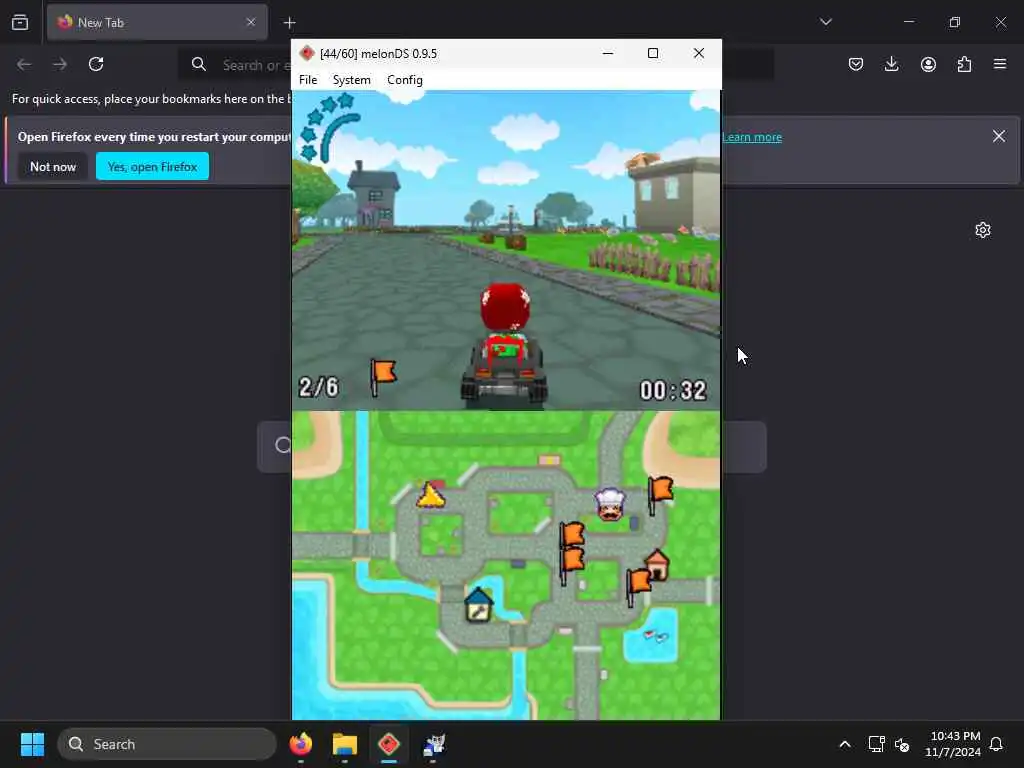Screen dimensions: 1024x768
Task: Click the chef character icon on the map
Action: tap(610, 504)
